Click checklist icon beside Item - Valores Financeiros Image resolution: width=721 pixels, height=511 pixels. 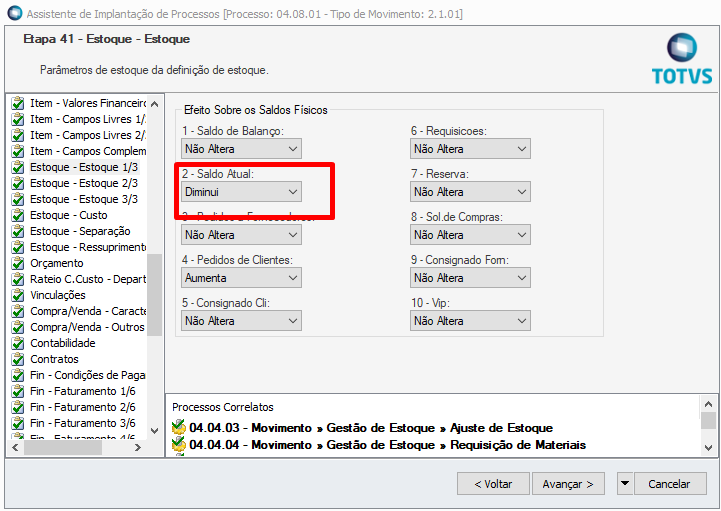17,103
